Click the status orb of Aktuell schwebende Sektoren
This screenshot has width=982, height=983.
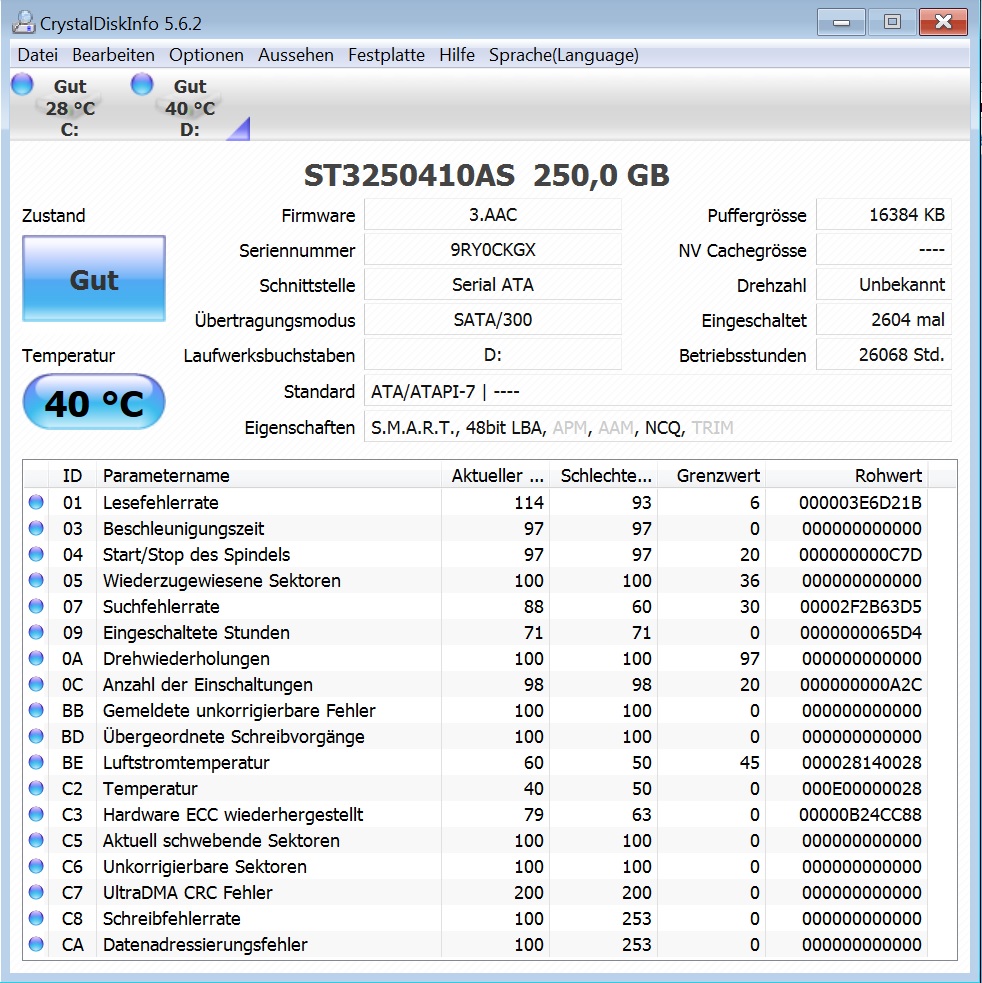(36, 841)
